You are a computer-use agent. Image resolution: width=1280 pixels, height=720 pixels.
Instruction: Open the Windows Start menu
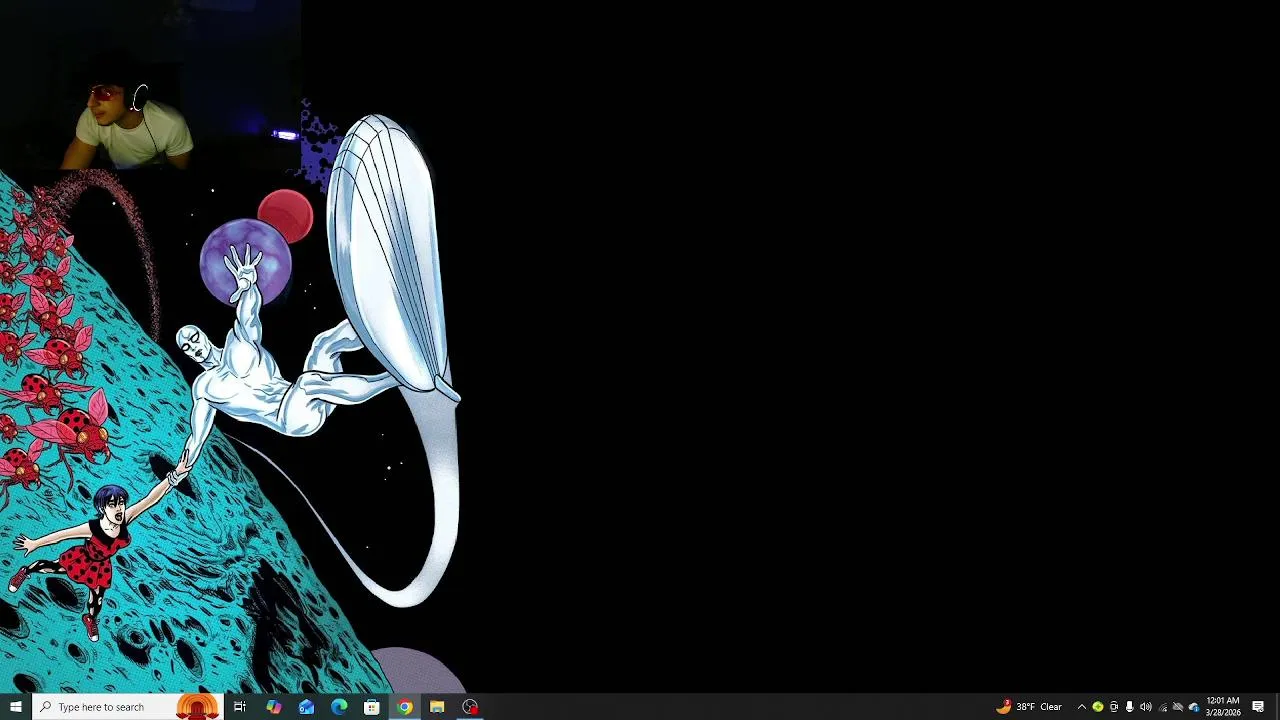(x=15, y=707)
